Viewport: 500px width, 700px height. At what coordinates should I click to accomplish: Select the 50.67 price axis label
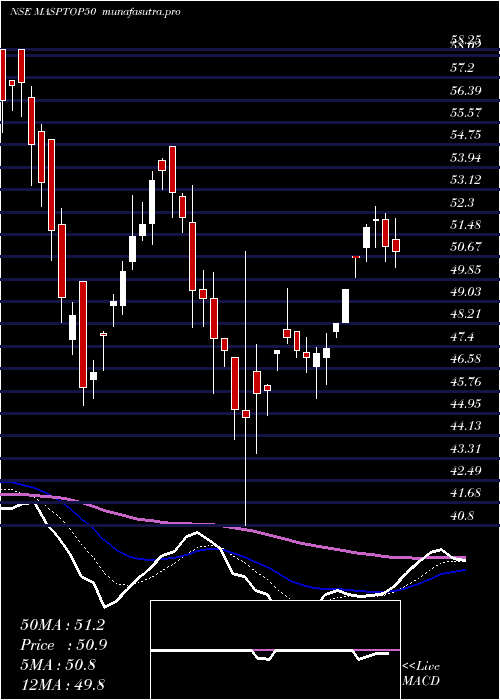point(465,246)
